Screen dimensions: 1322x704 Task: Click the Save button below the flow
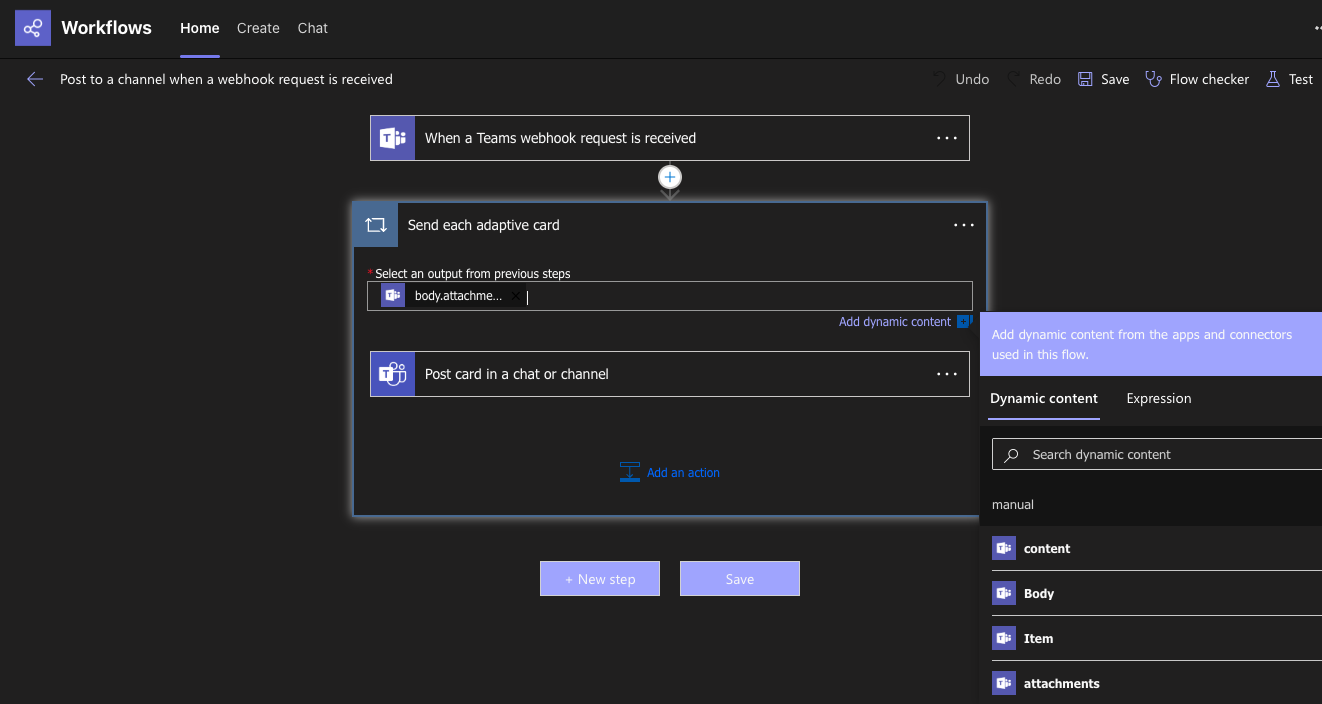(740, 579)
